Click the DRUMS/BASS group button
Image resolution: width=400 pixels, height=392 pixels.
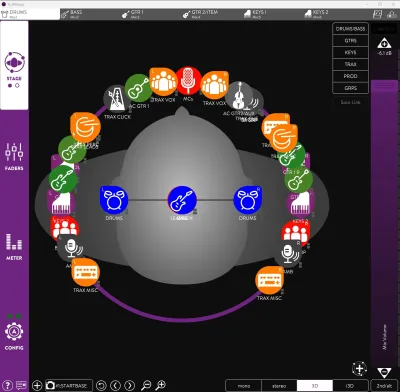350,29
